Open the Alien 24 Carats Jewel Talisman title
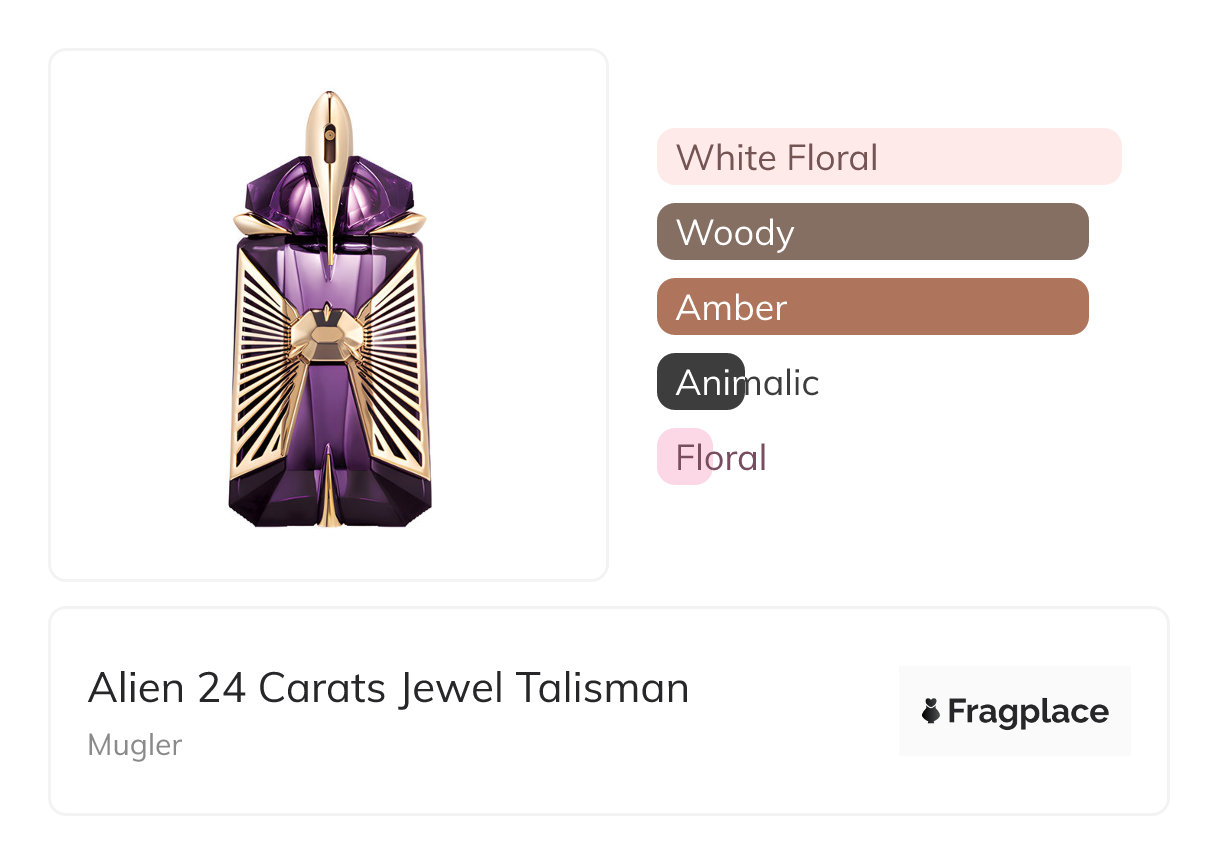 coord(388,688)
